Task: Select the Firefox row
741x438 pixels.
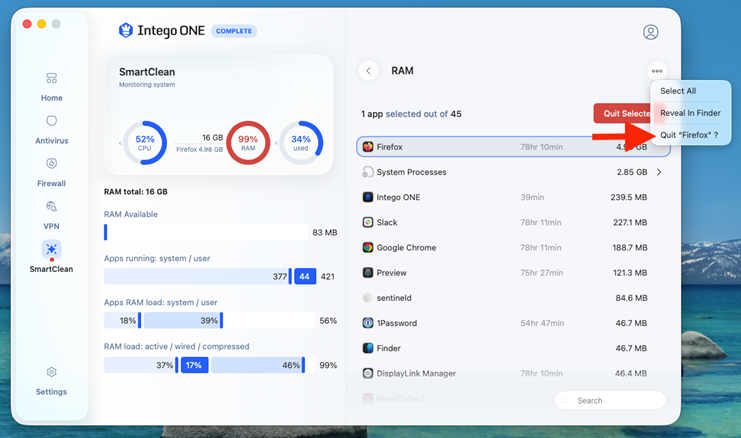Action: [x=513, y=147]
